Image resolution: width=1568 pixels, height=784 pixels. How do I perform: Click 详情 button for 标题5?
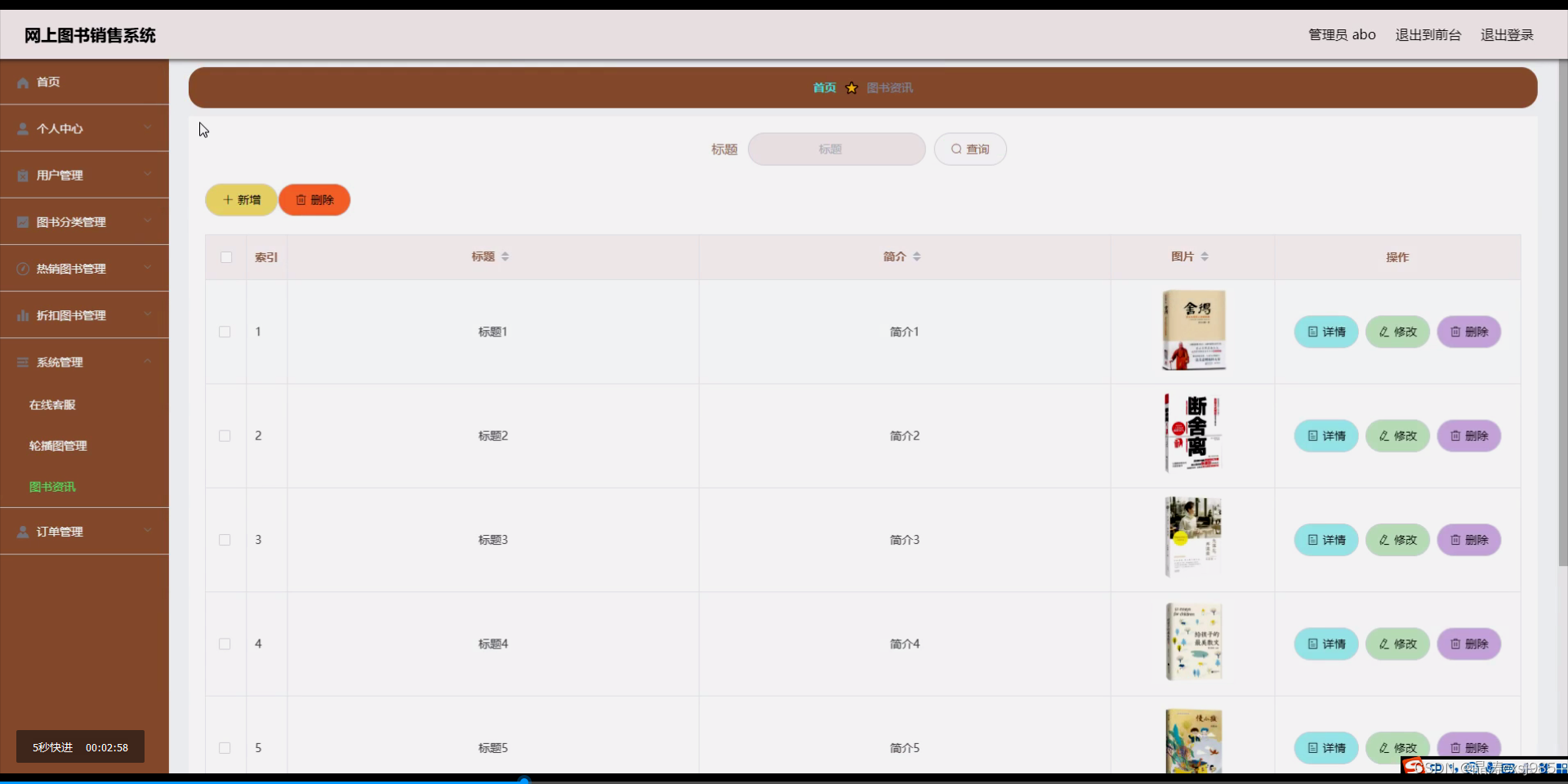[1326, 748]
